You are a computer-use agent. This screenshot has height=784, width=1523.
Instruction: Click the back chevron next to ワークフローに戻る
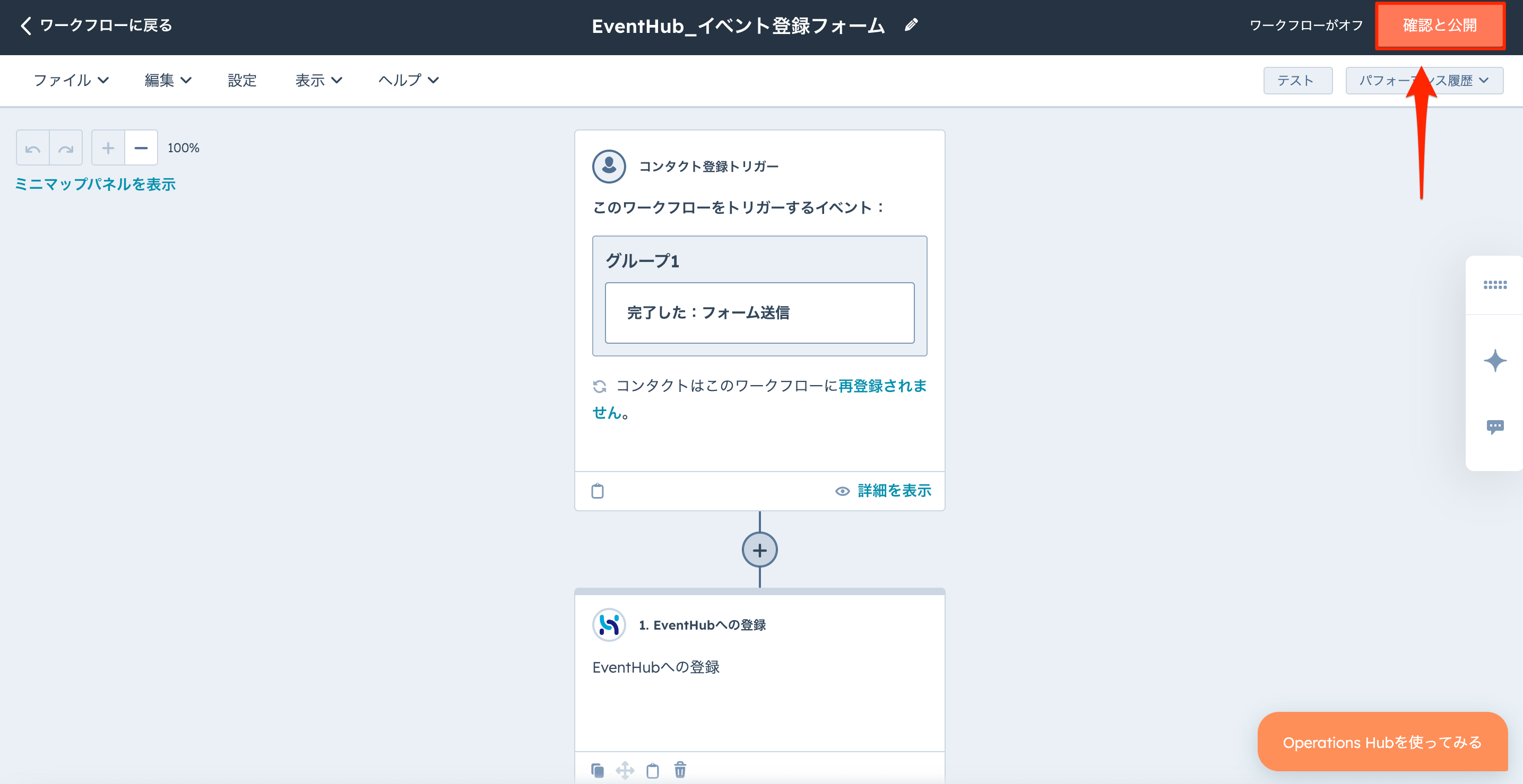25,25
